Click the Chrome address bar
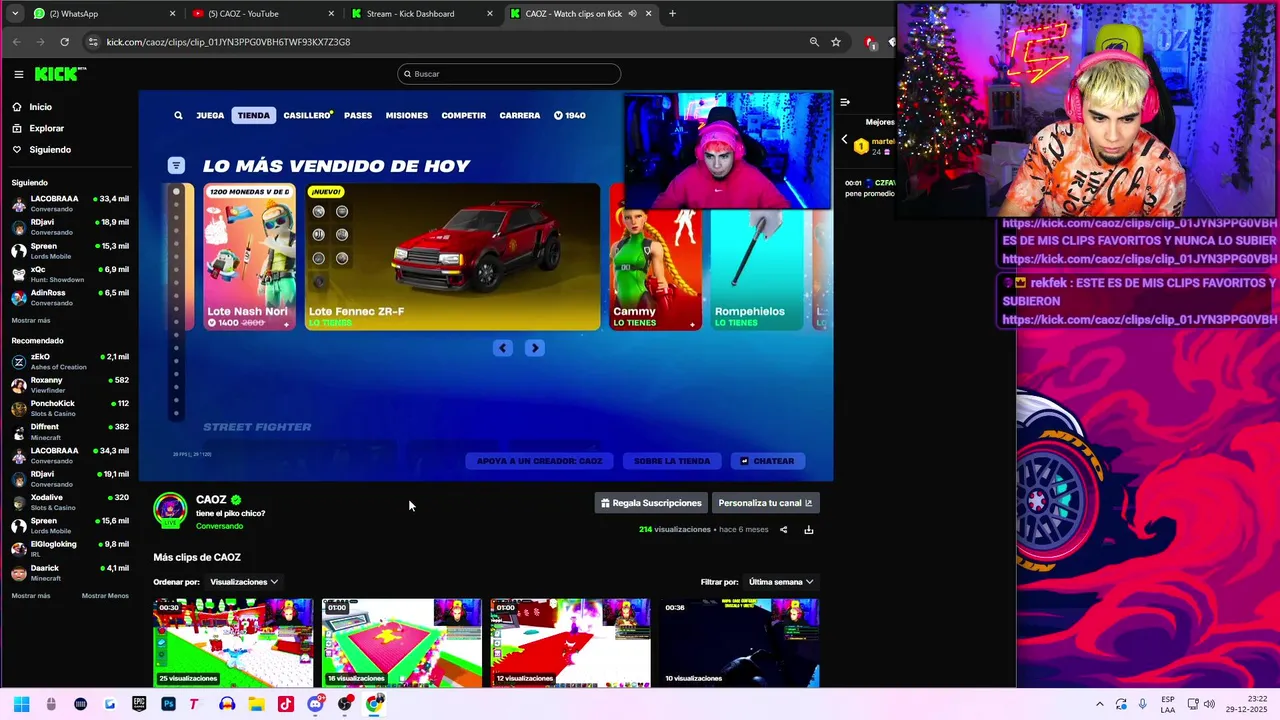 (x=450, y=42)
